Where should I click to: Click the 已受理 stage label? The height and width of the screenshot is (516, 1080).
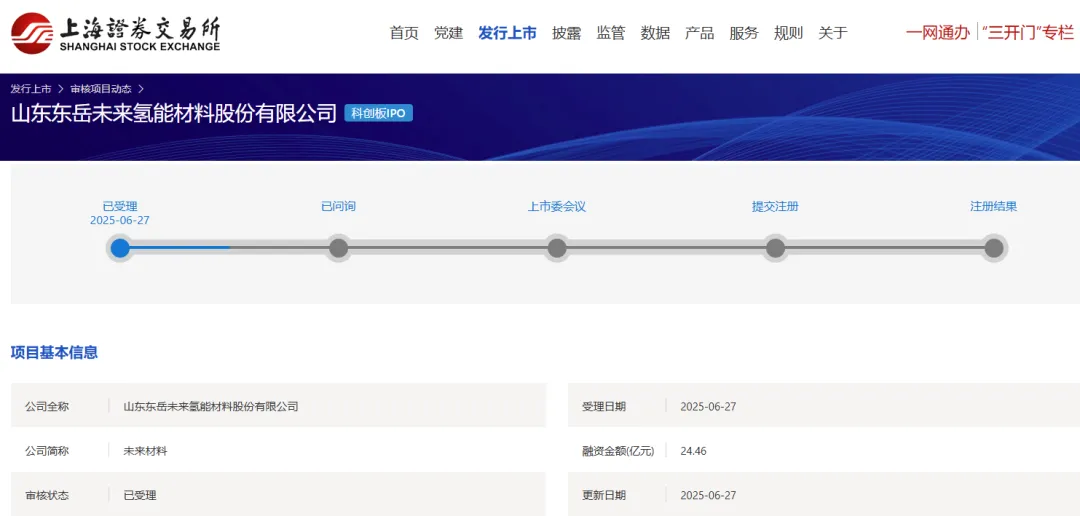click(x=120, y=206)
